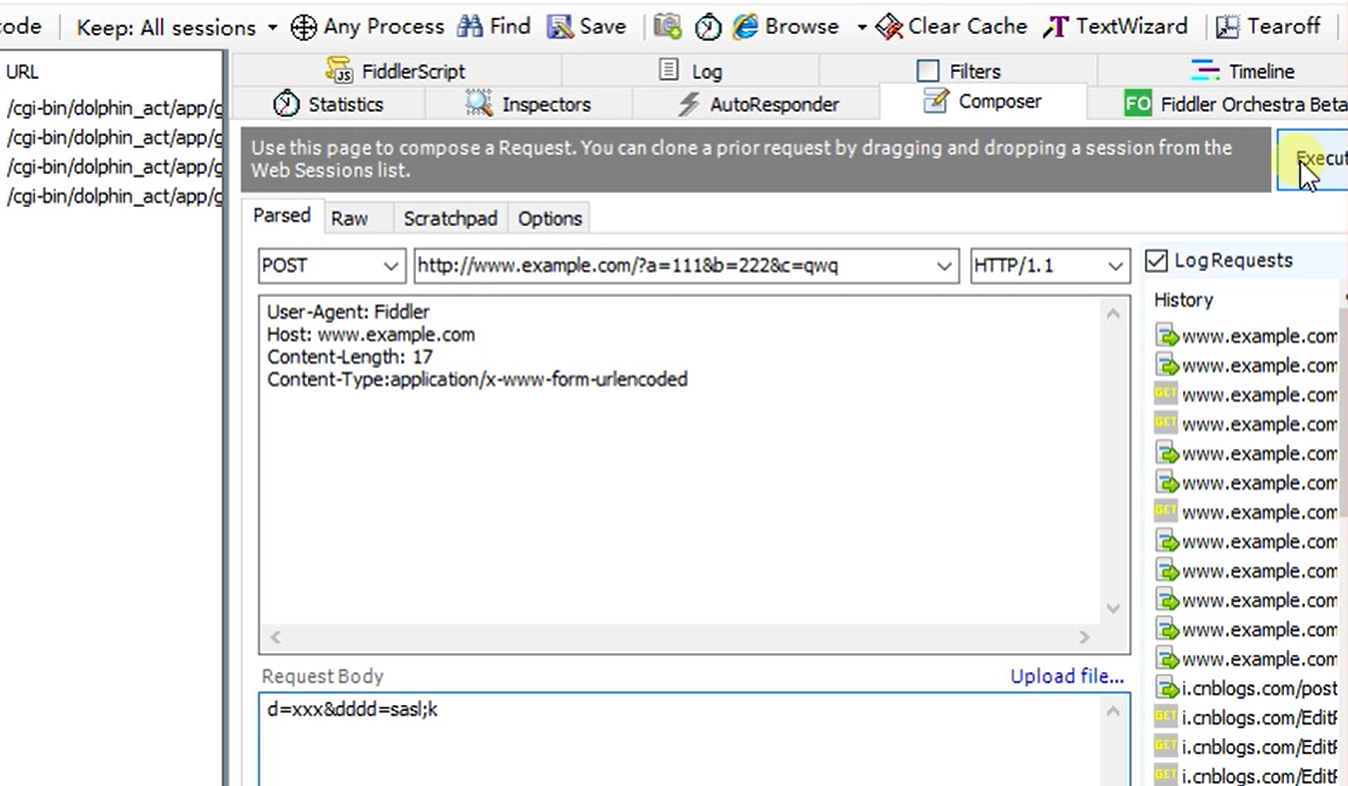Viewport: 1348px width, 786px height.
Task: Click the headers box scroll-up arrow
Action: (x=1113, y=314)
